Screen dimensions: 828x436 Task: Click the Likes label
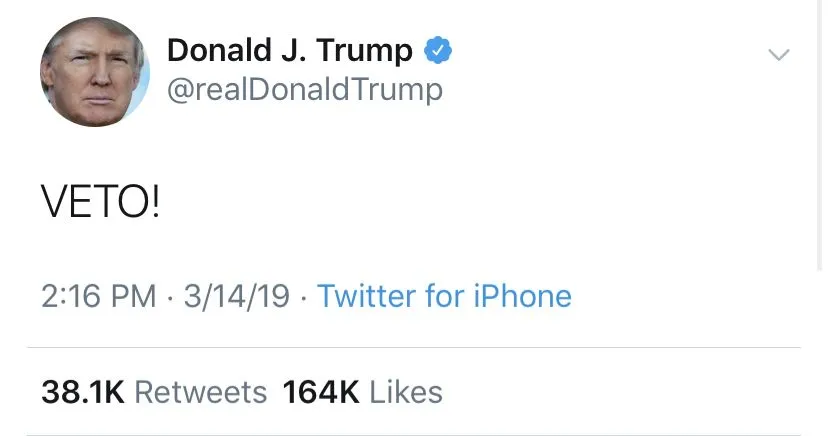[x=406, y=392]
